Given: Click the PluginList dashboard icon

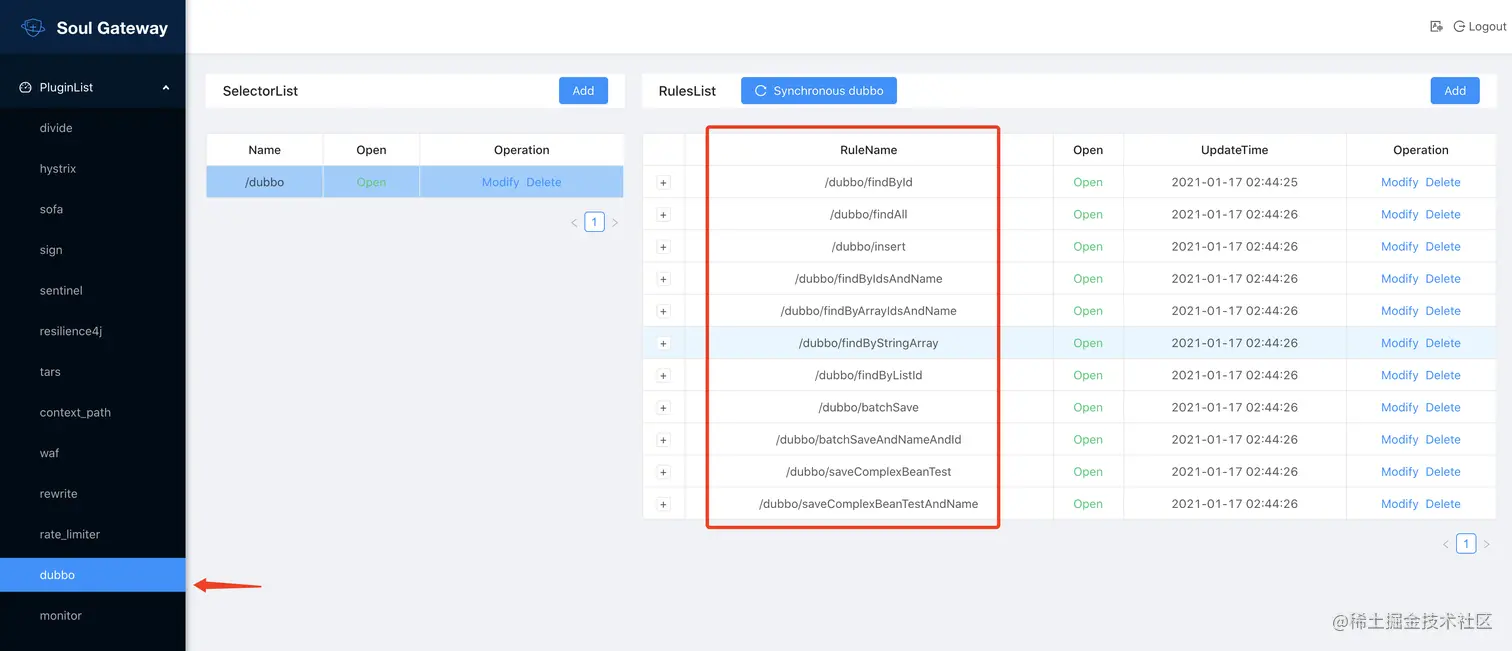Looking at the screenshot, I should [26, 88].
